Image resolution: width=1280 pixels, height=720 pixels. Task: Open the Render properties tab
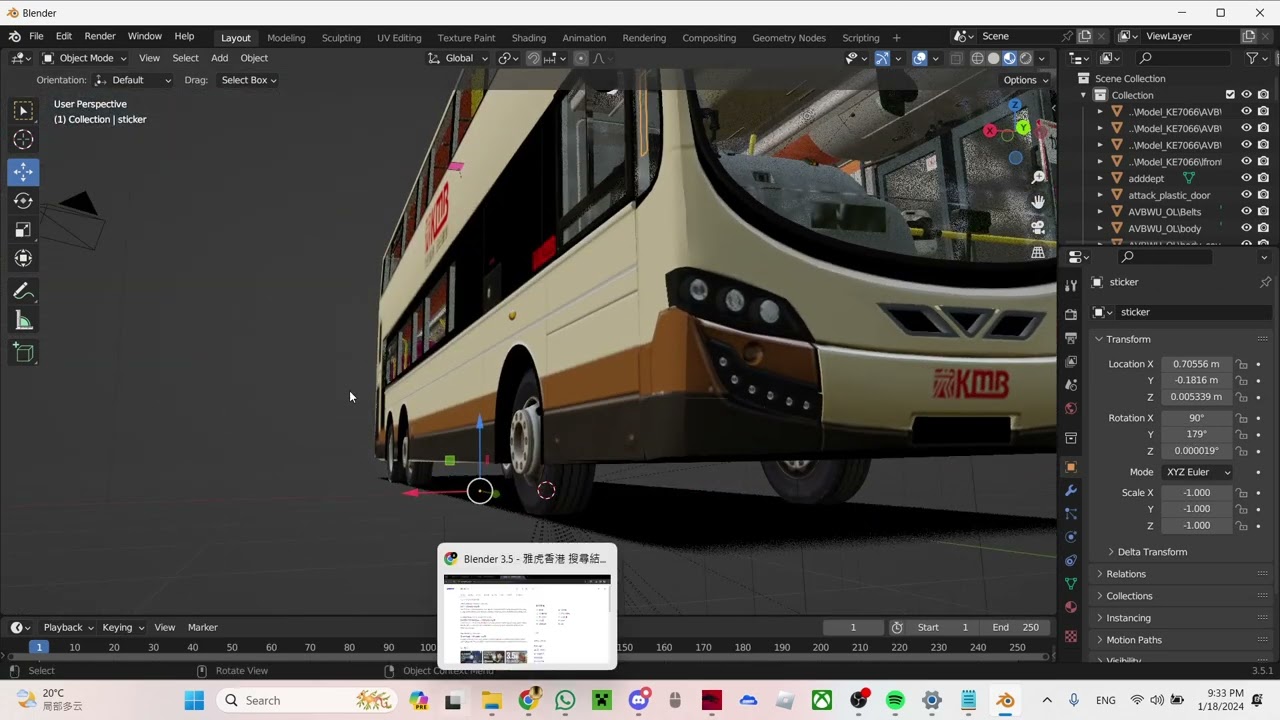1071,314
